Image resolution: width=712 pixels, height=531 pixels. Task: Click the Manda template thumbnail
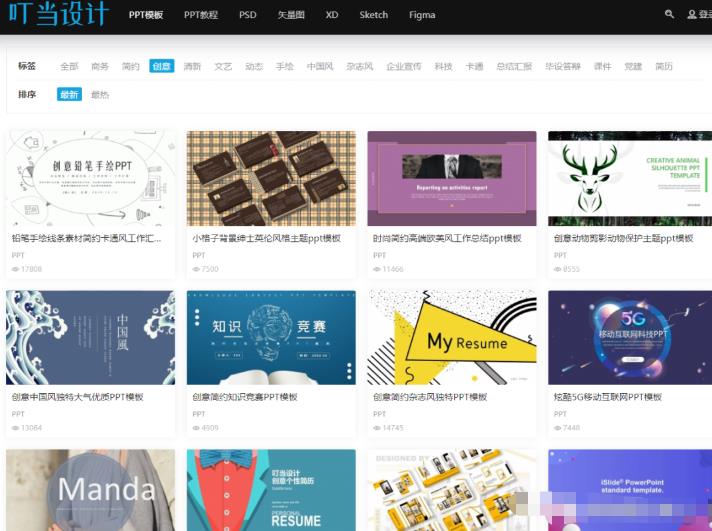pos(90,489)
